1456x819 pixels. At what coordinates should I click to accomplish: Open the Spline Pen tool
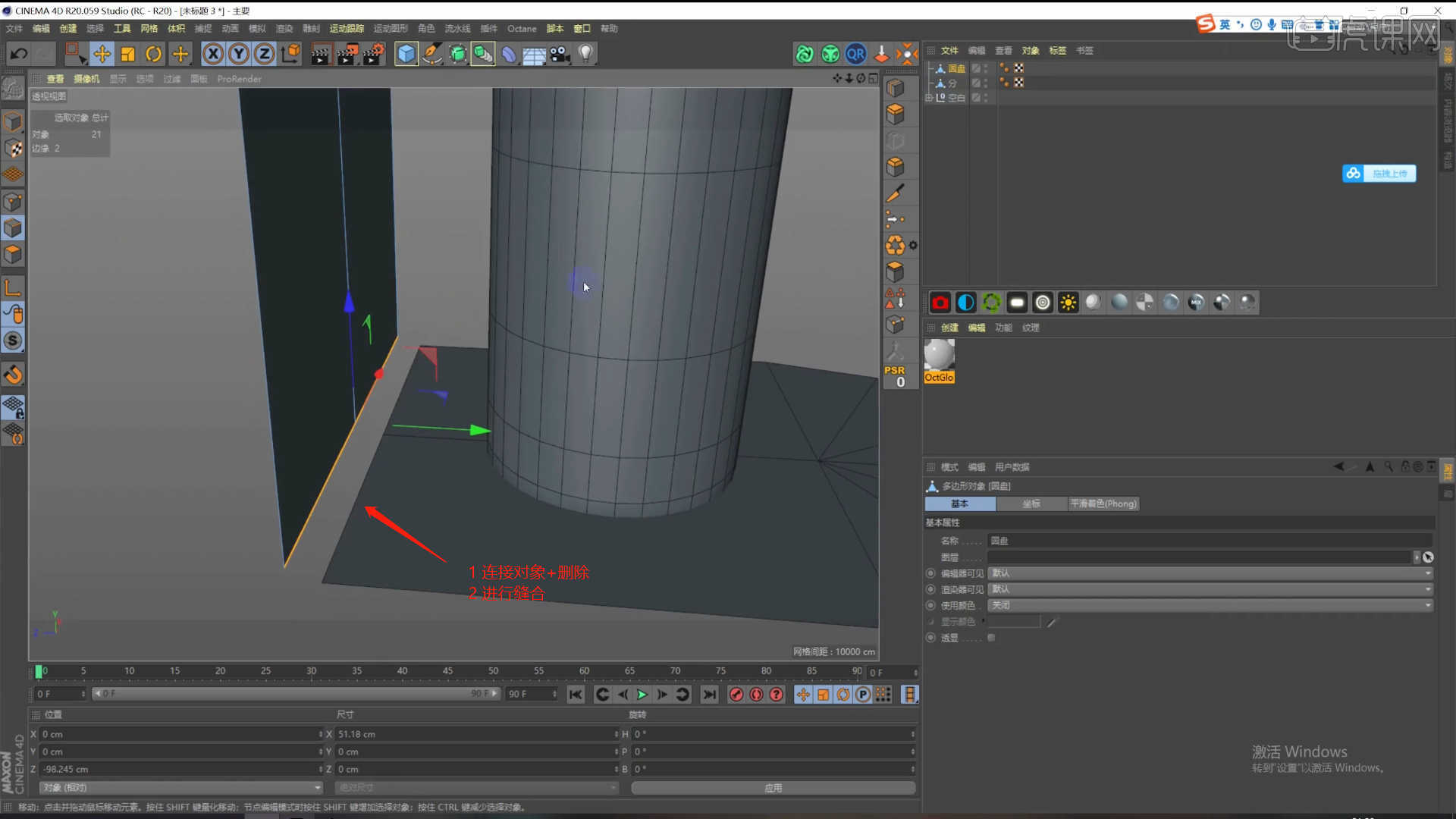432,54
